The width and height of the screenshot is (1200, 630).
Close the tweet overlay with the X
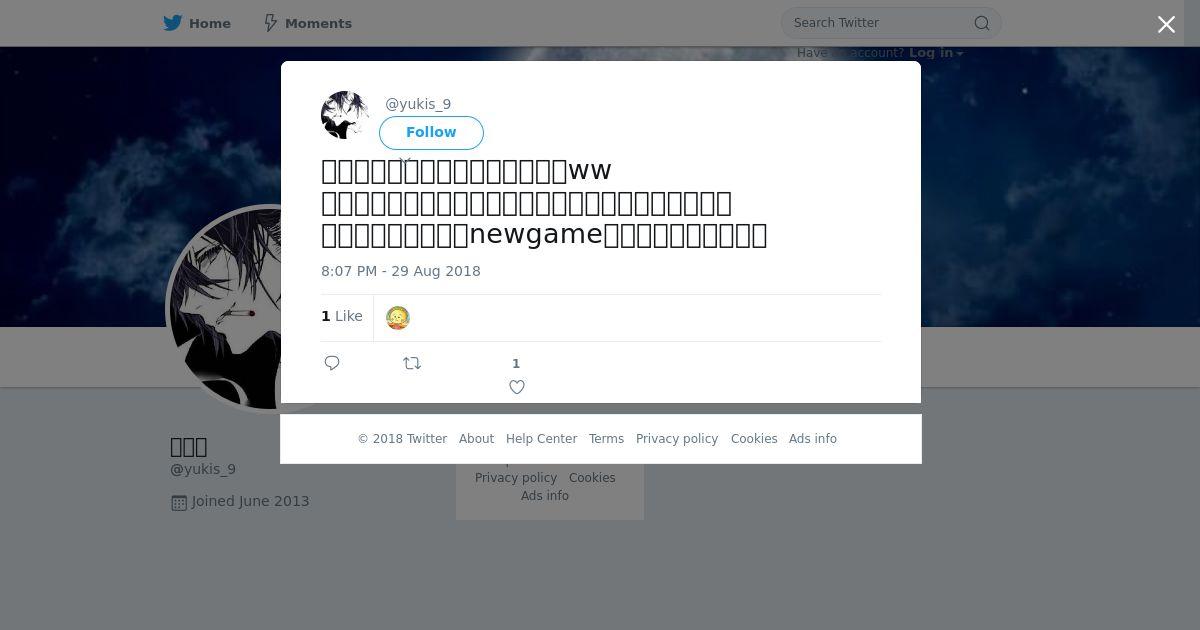tap(1166, 25)
